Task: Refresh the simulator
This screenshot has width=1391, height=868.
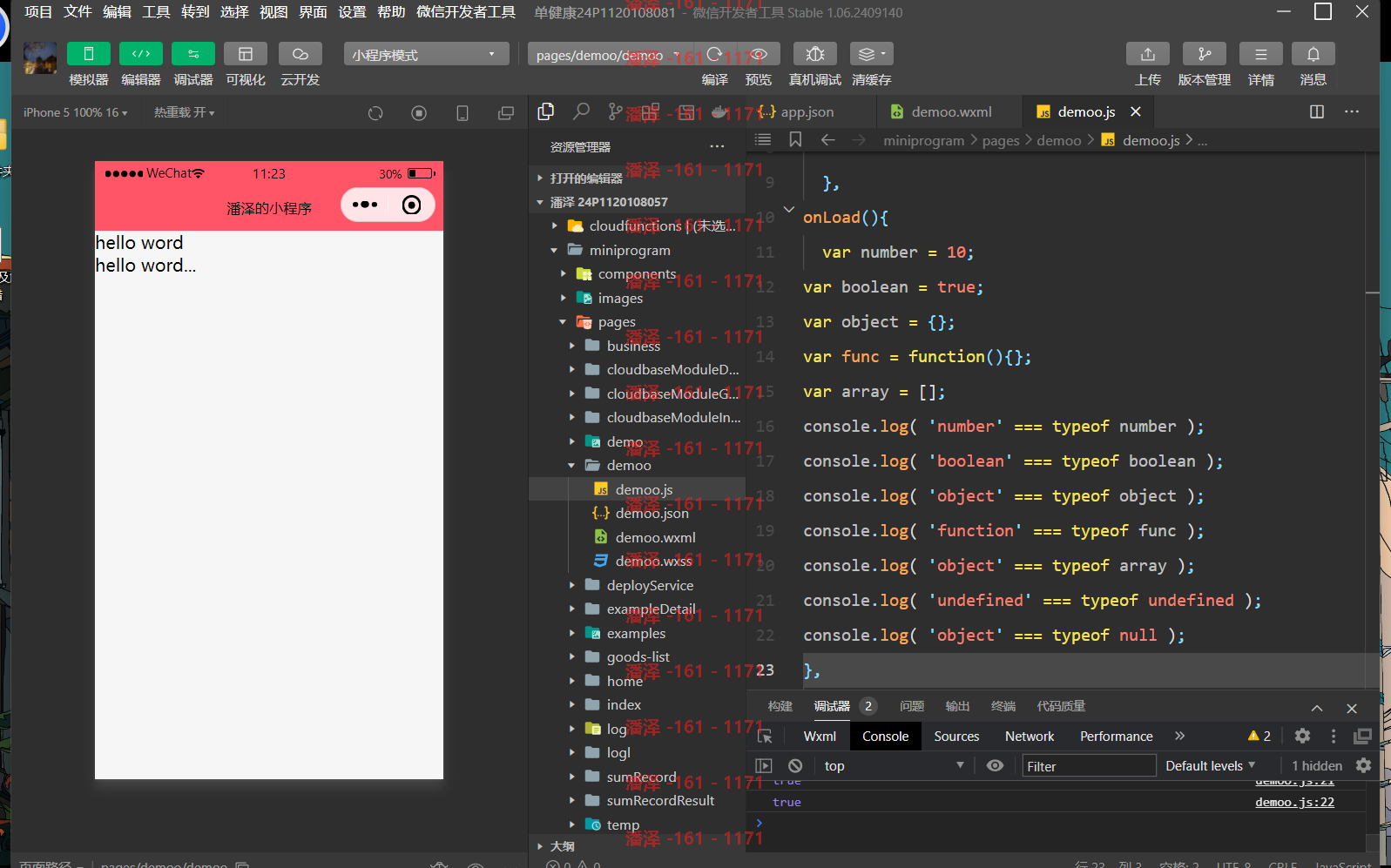Action: pos(375,113)
